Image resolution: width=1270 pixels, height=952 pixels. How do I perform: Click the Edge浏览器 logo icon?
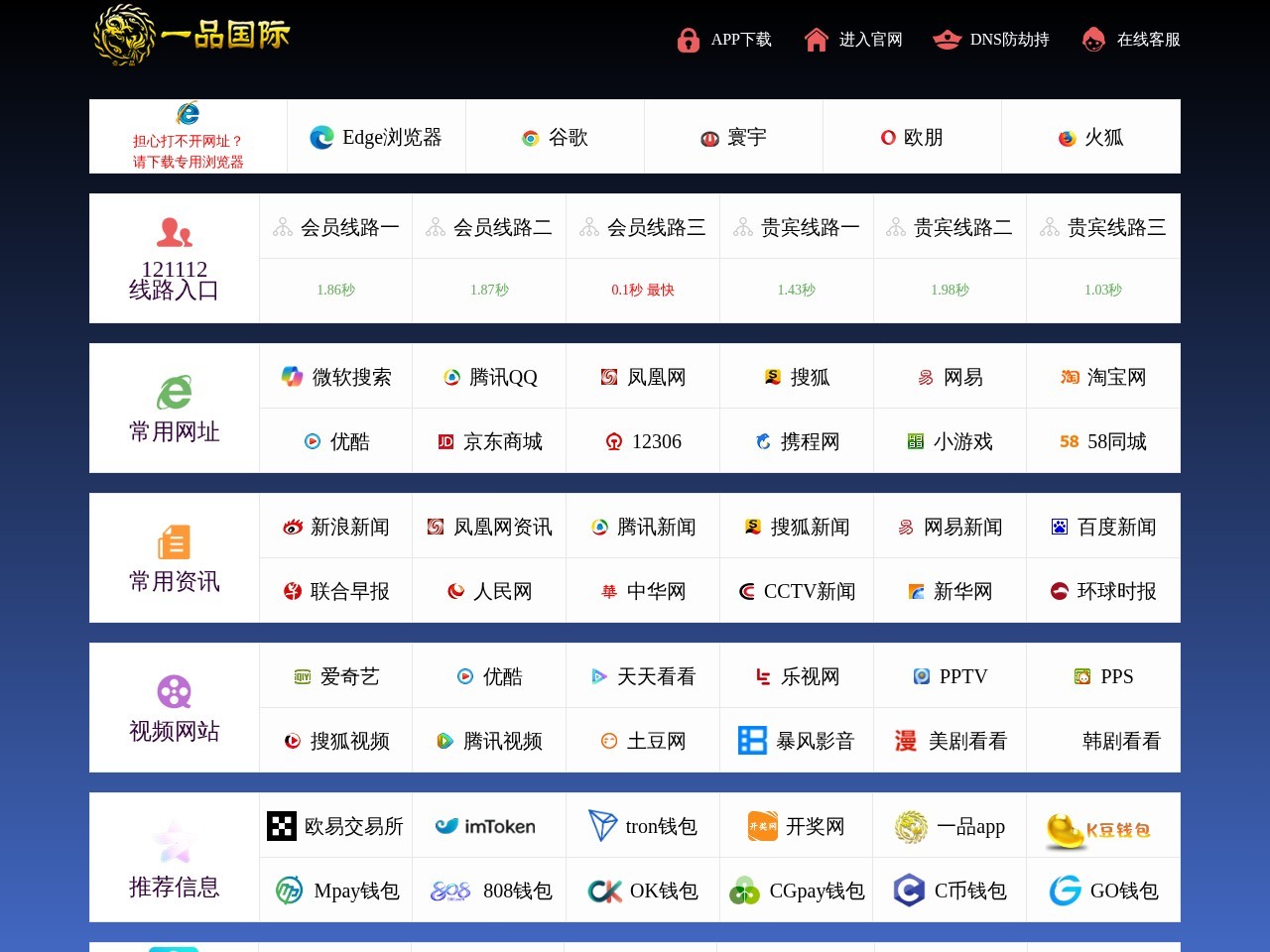(321, 138)
